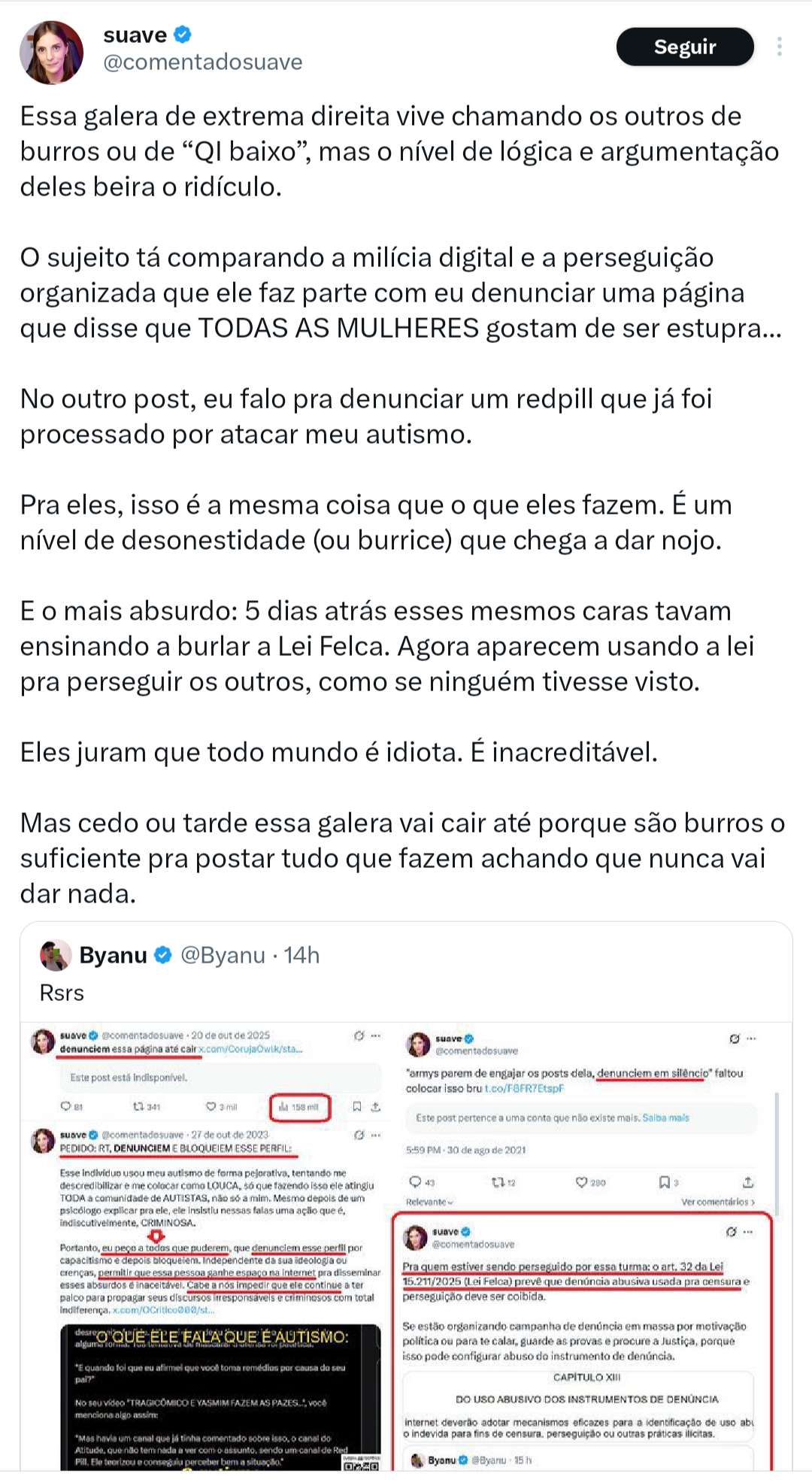Open the suave profile picture

tap(51, 52)
